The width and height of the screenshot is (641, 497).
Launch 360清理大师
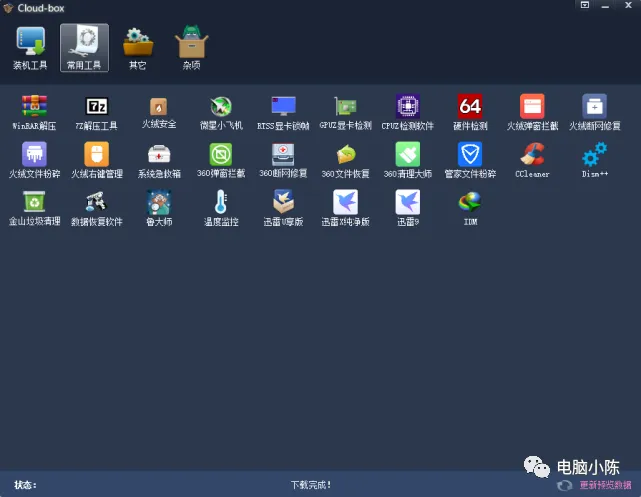pyautogui.click(x=408, y=160)
